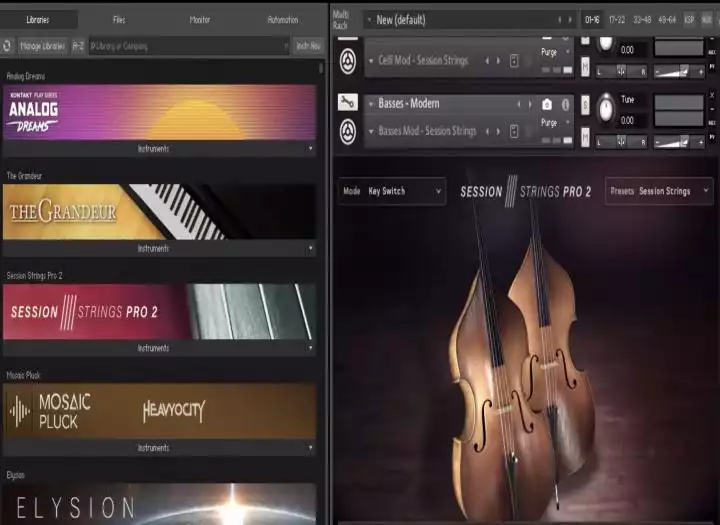Turn the Tune knob on Basses - Modern

606,109
